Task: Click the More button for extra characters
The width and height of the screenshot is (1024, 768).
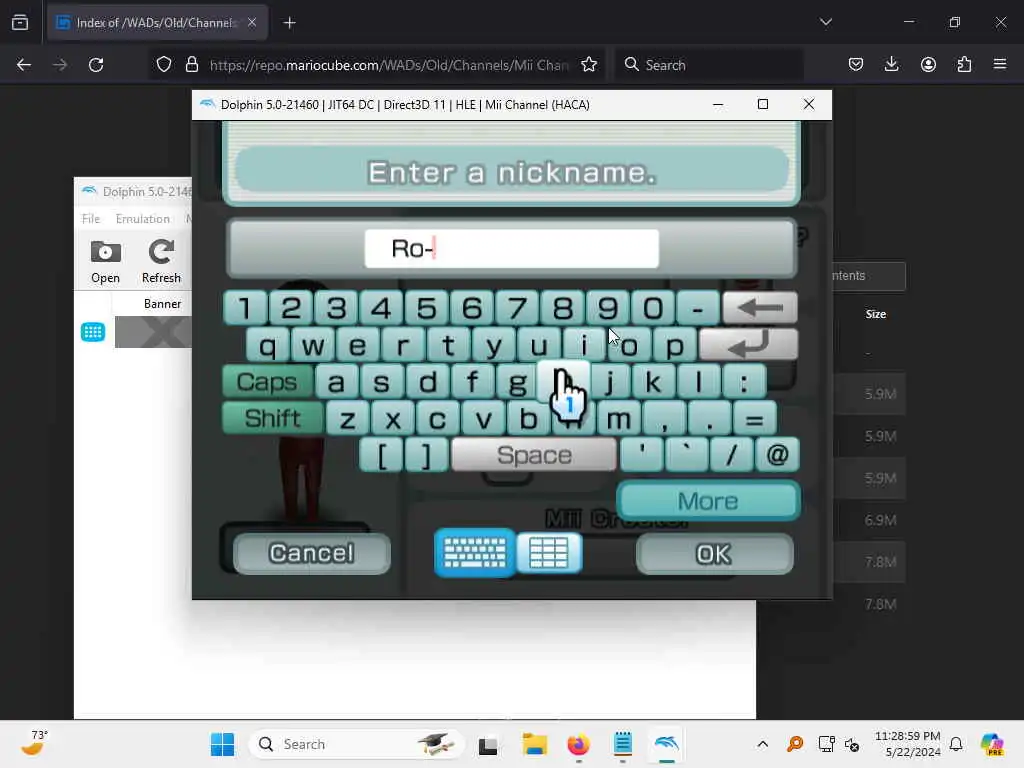Action: 709,501
